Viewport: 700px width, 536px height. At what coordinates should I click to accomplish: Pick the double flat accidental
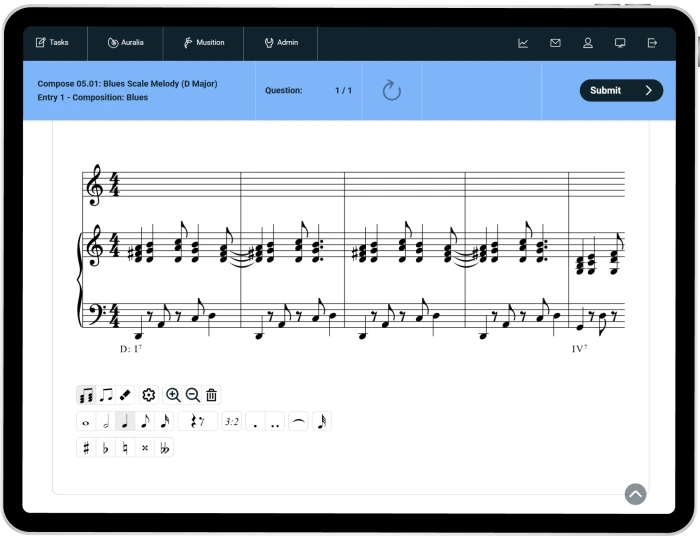pyautogui.click(x=164, y=448)
